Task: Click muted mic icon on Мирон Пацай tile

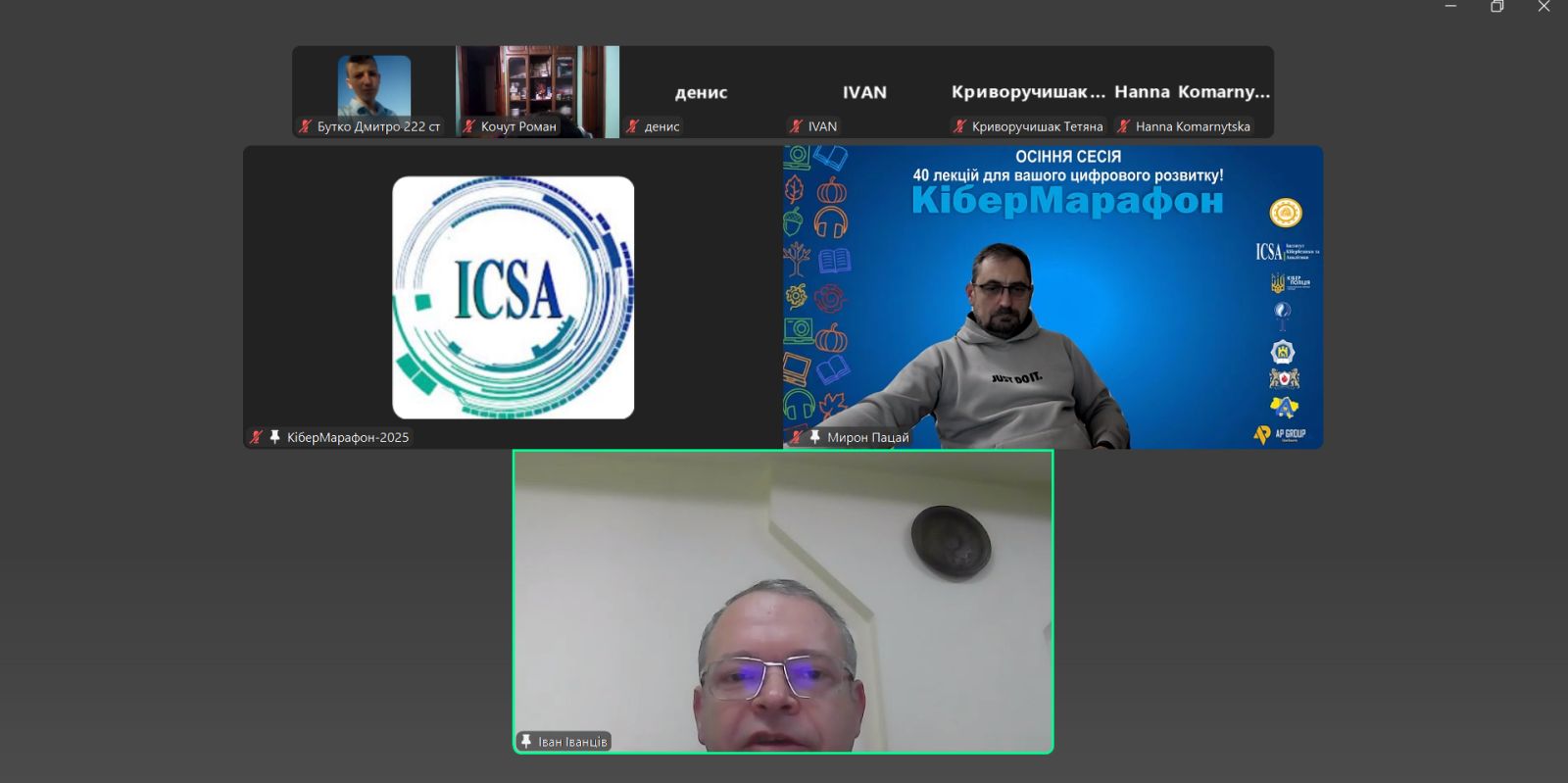Action: click(797, 437)
